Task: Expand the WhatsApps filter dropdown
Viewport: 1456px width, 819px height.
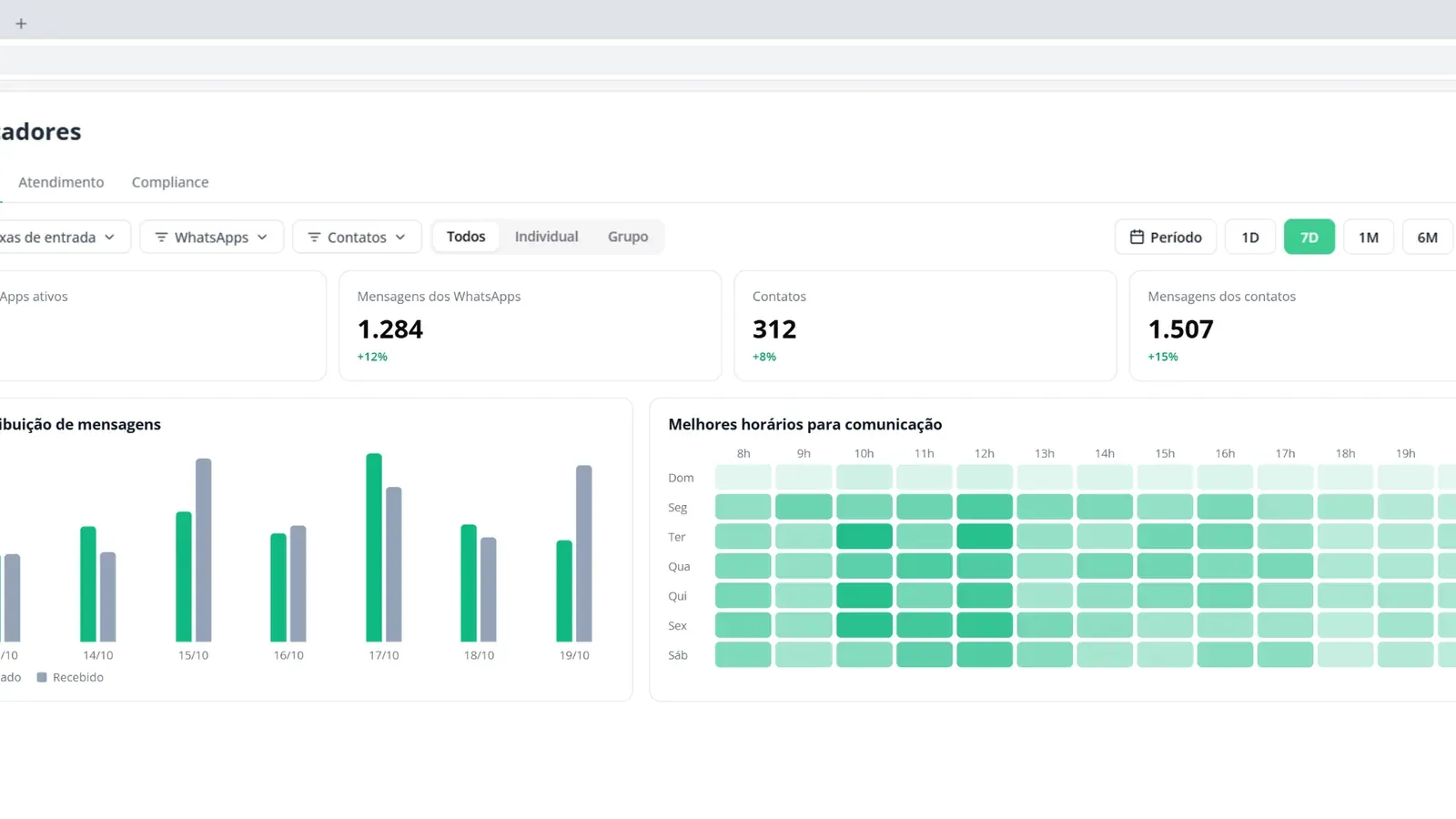Action: click(x=211, y=238)
